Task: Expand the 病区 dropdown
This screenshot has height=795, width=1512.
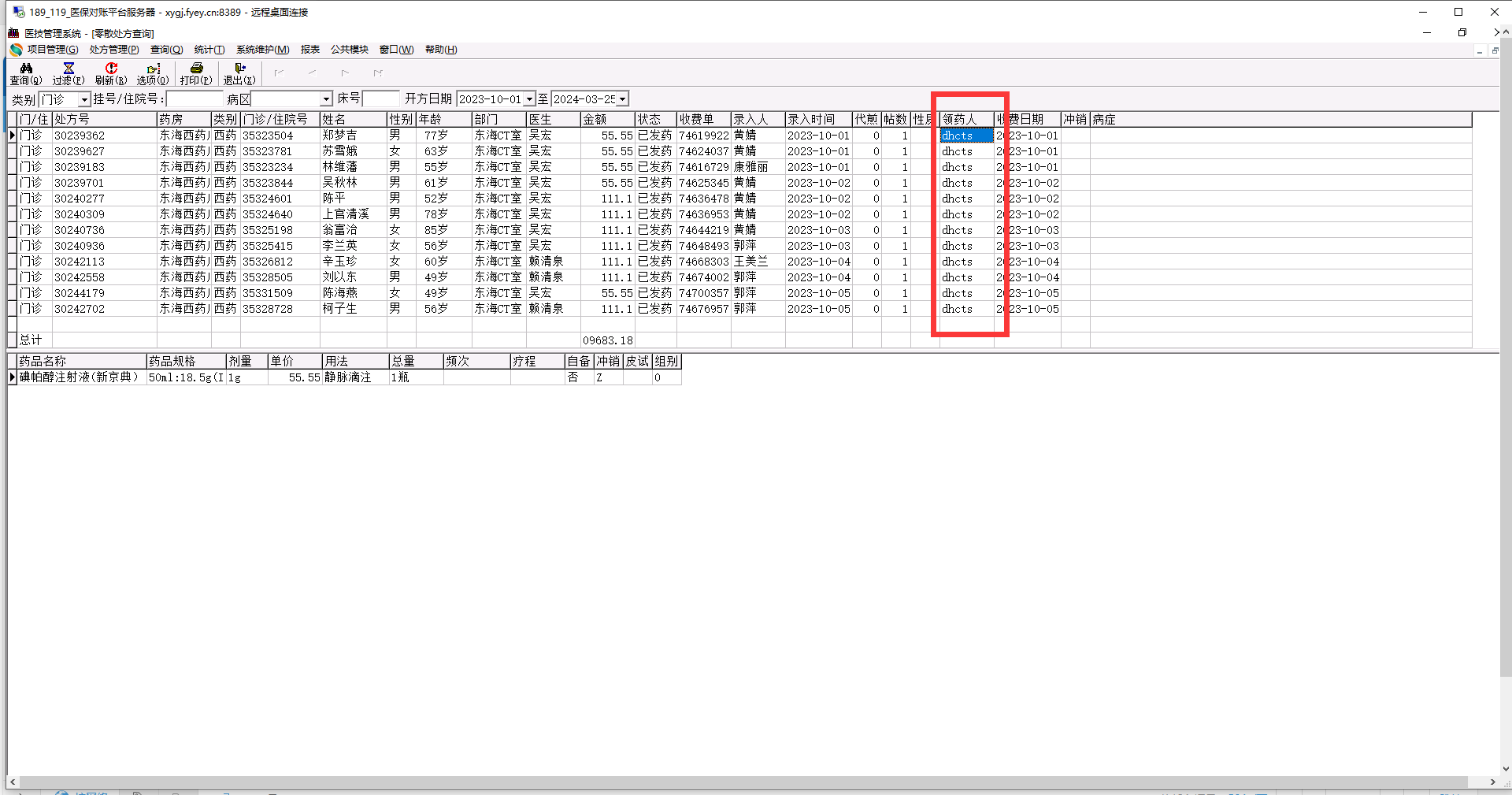Action: click(326, 99)
